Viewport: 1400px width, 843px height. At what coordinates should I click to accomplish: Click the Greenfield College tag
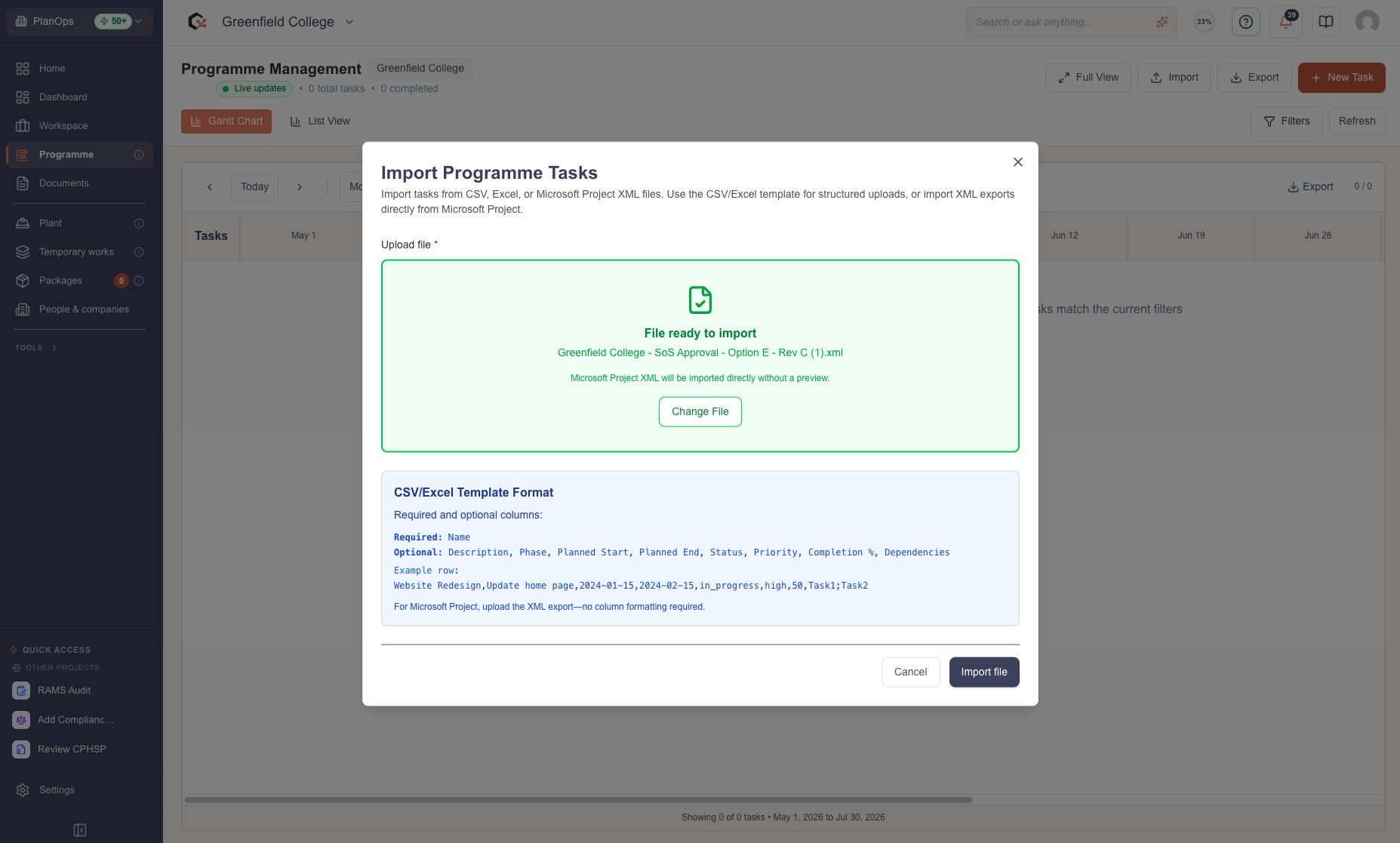pyautogui.click(x=420, y=69)
